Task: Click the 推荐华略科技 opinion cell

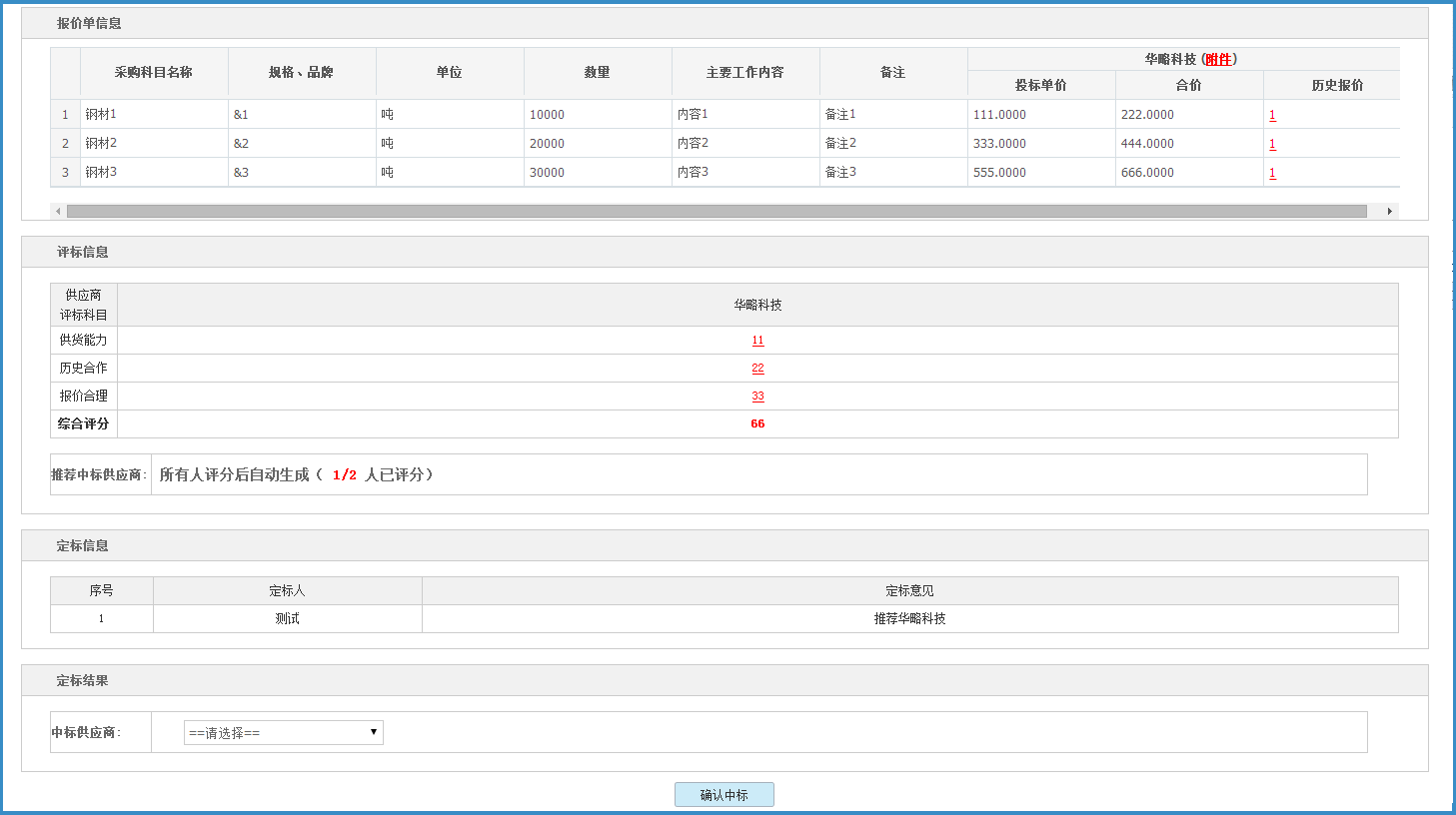Action: (x=909, y=618)
